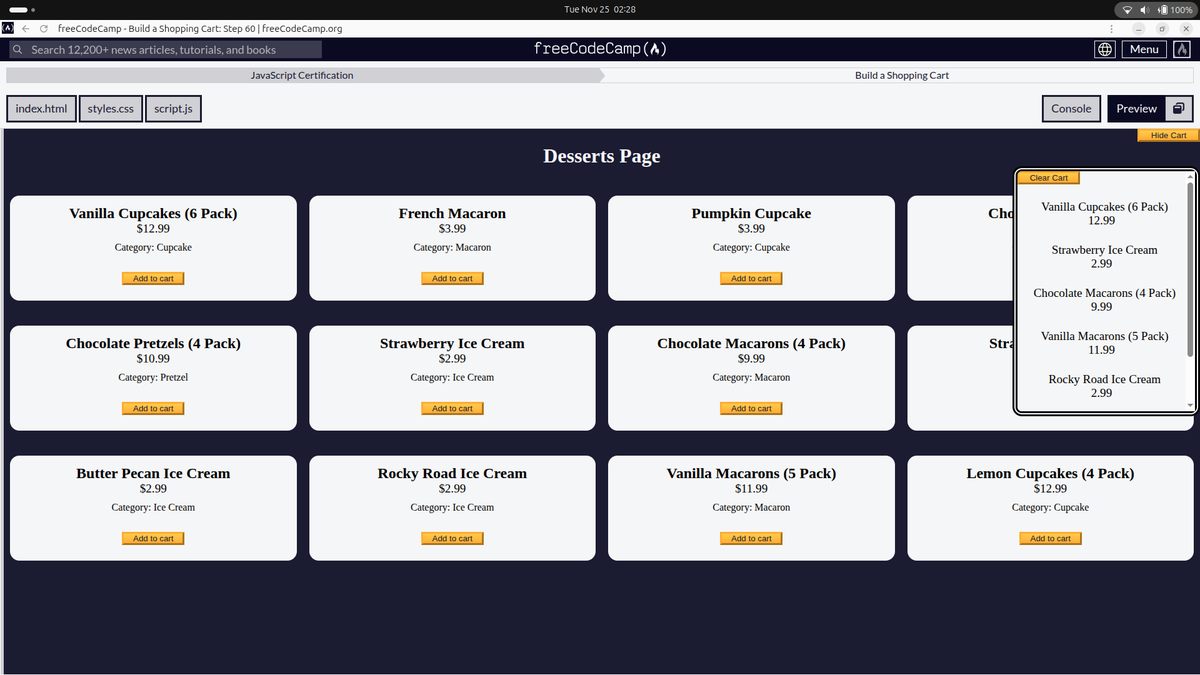Select the freeCodeCamp logo in the header
The image size is (1200, 675).
[x=599, y=47]
